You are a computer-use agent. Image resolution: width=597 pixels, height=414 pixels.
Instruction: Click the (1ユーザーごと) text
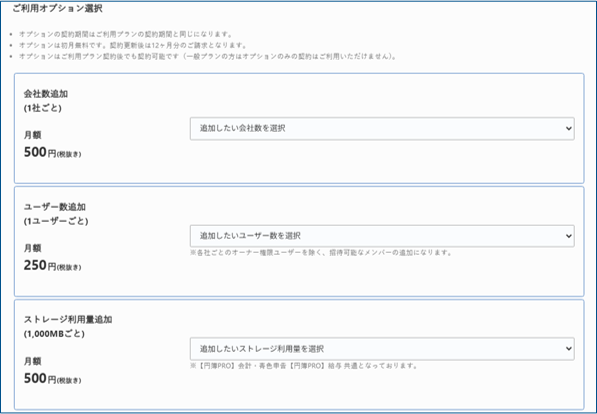56,221
